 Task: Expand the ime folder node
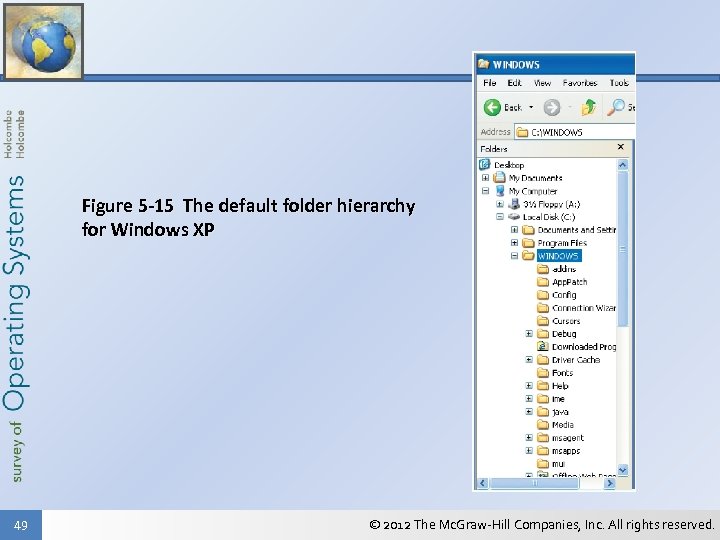point(529,399)
